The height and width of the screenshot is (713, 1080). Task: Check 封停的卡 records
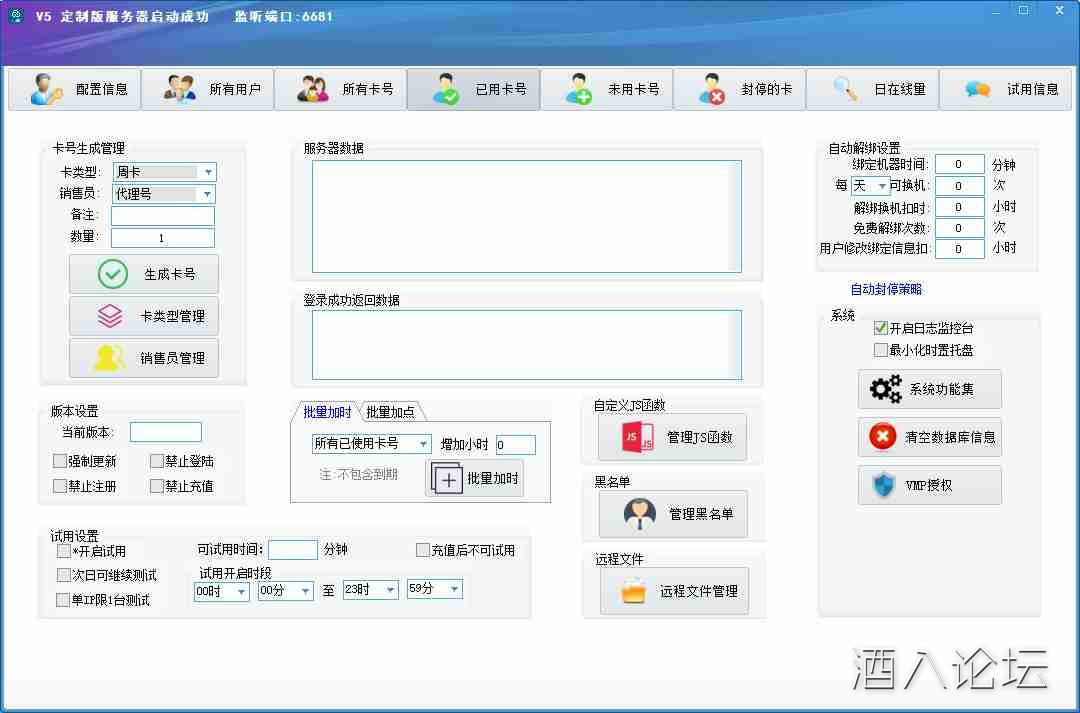(739, 89)
